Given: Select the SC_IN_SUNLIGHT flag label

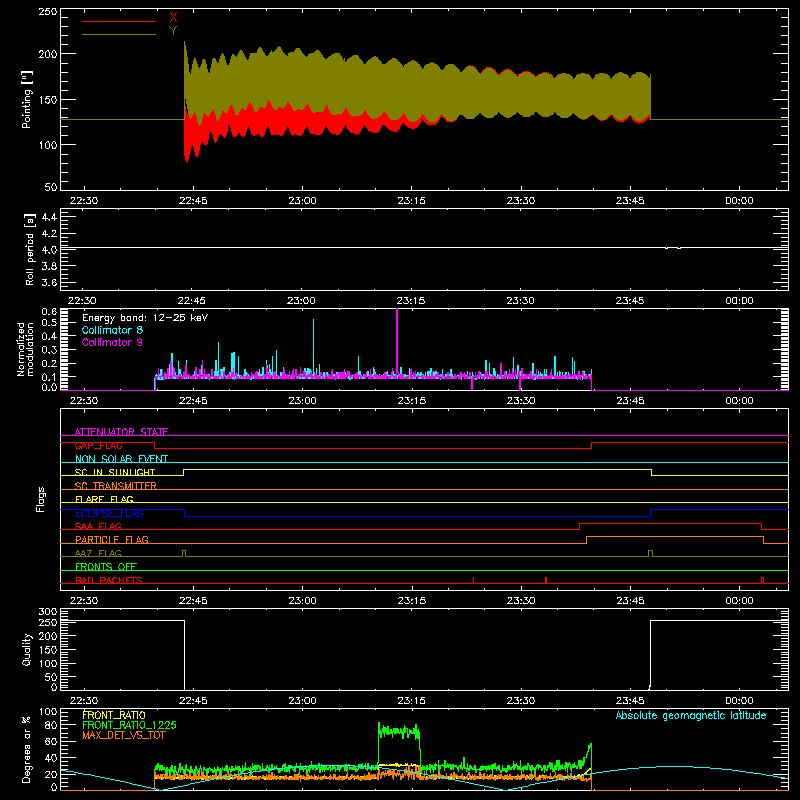Looking at the screenshot, I should pyautogui.click(x=115, y=472).
